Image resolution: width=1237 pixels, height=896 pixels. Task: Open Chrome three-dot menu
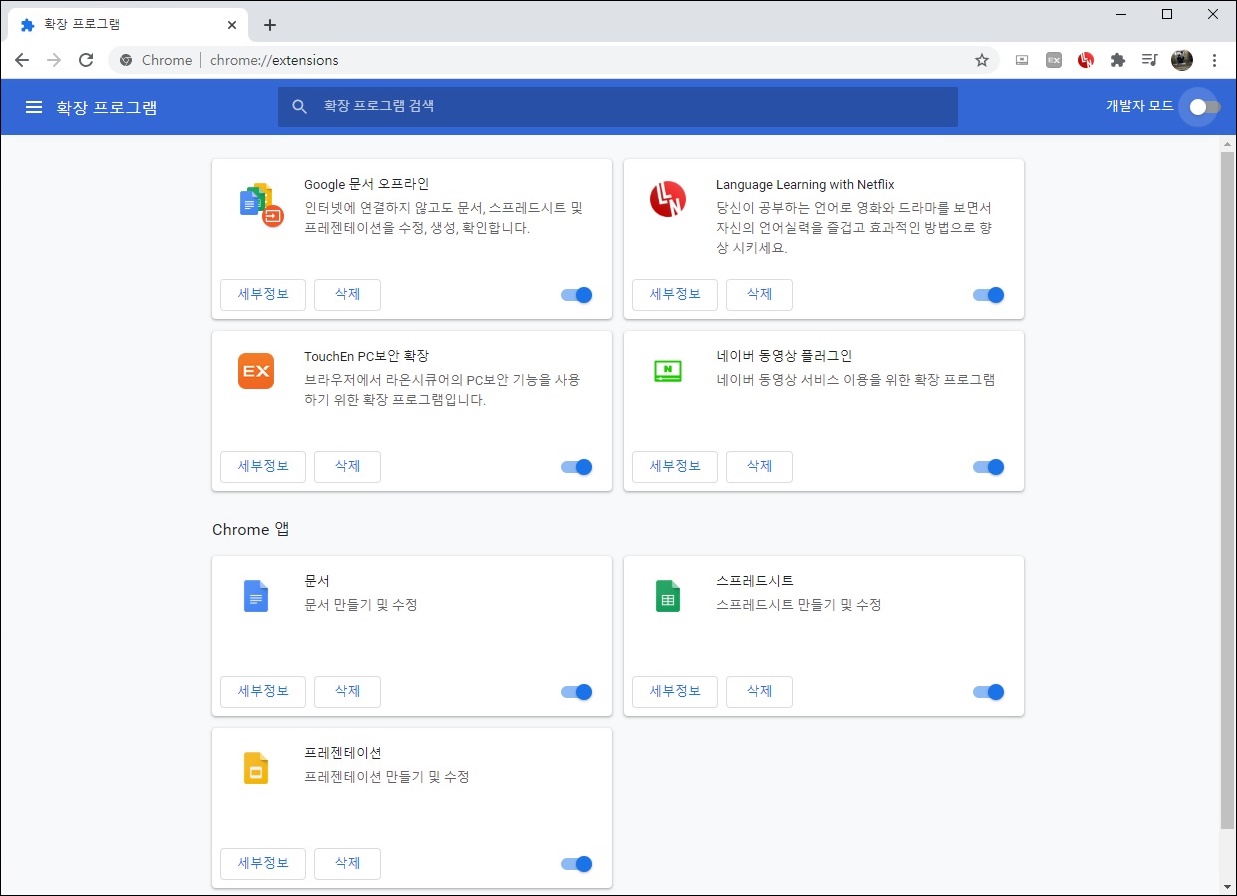pyautogui.click(x=1214, y=60)
